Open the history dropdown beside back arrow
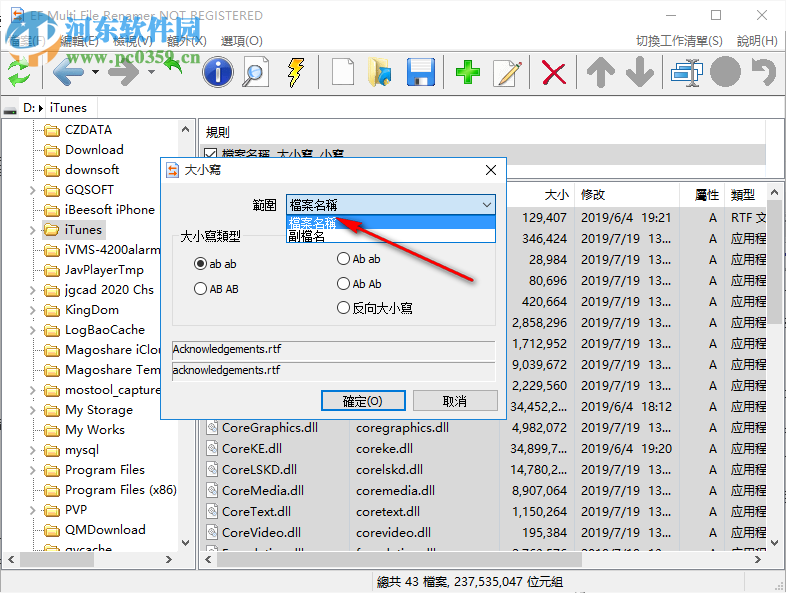This screenshot has width=786, height=593. (95, 72)
